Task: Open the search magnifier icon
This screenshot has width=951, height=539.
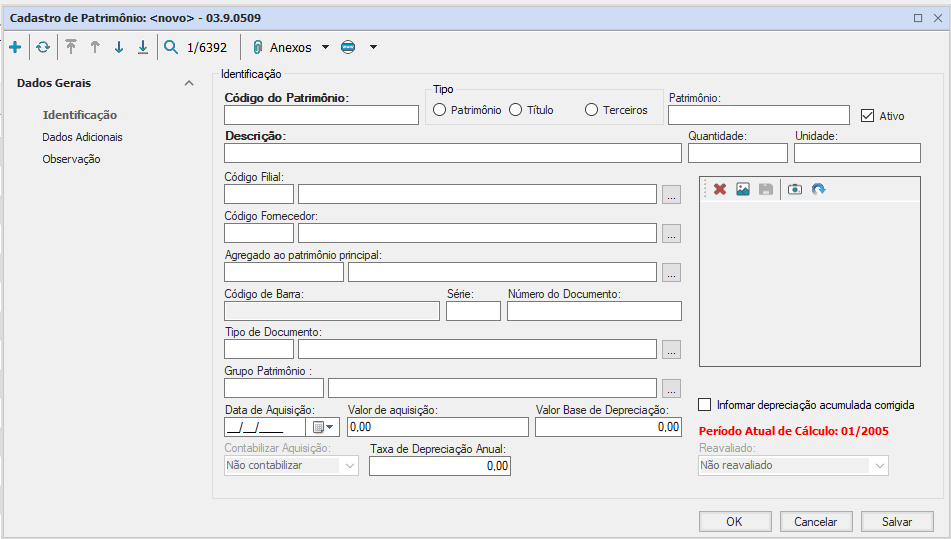Action: [171, 47]
